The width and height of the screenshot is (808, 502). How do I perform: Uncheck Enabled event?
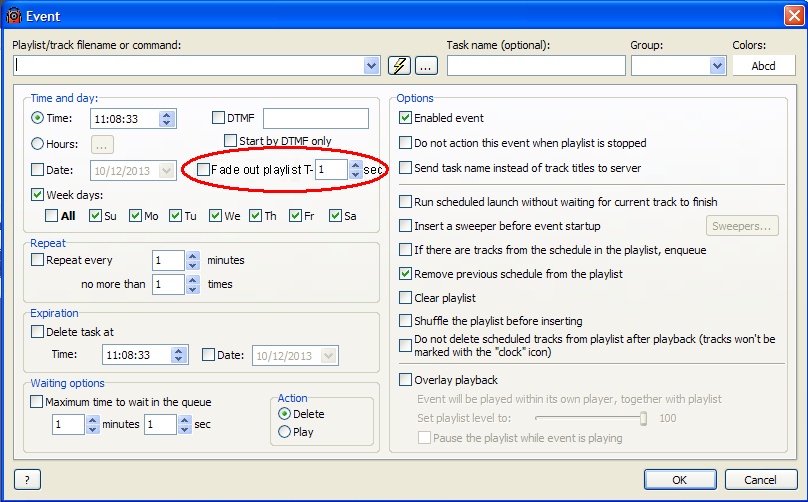tap(406, 118)
